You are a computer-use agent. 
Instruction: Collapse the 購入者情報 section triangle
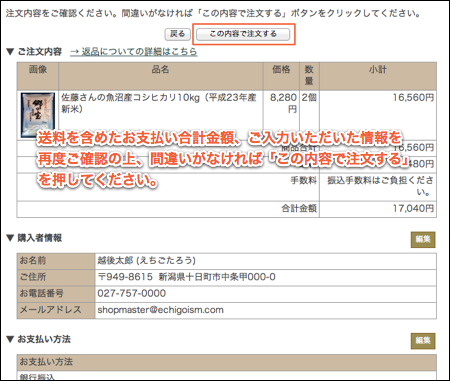point(10,238)
